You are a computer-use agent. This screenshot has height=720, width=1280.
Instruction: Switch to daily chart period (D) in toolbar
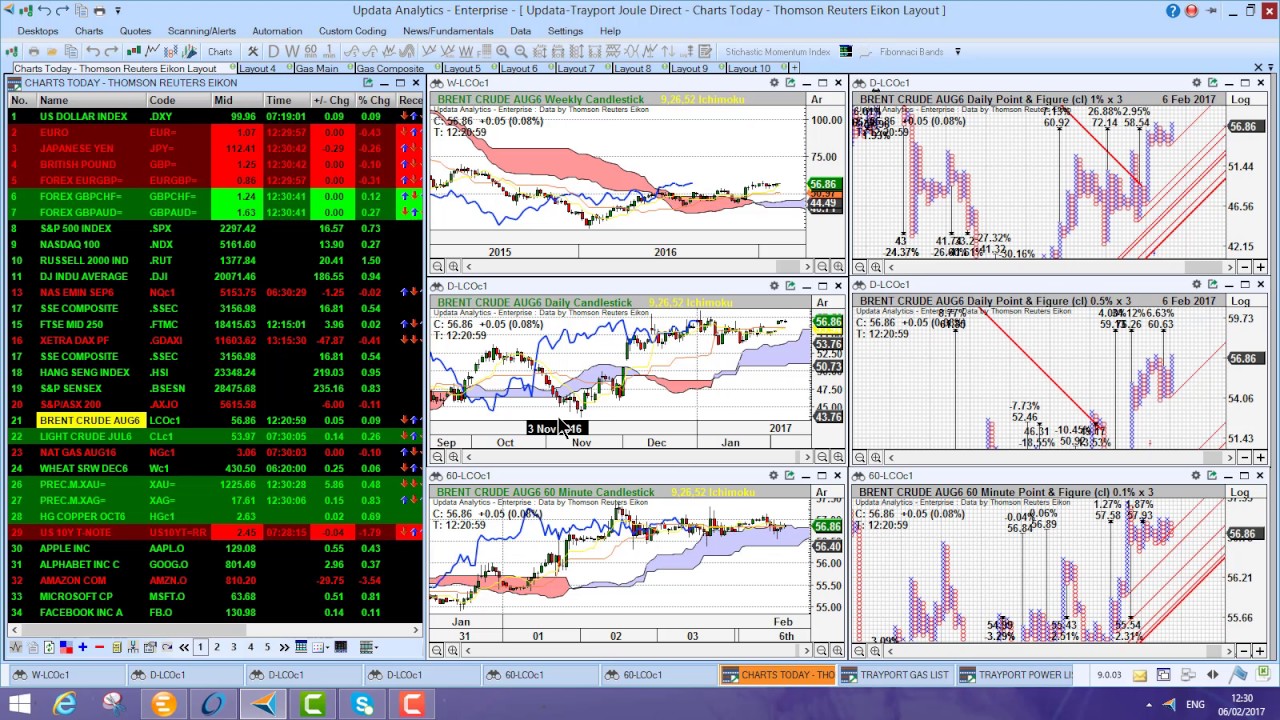pos(273,51)
